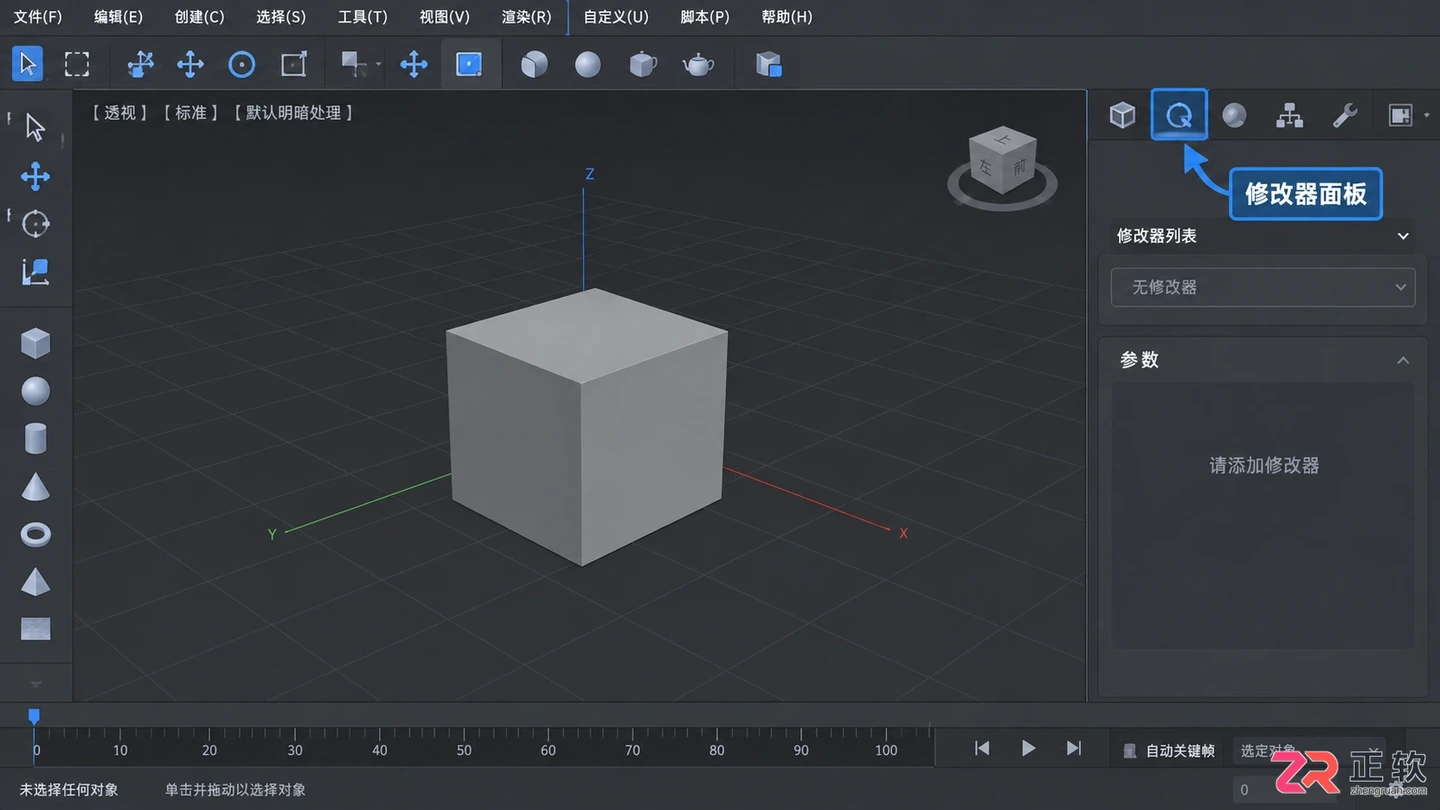Create a cylinder from the left sidebar
Image resolution: width=1440 pixels, height=810 pixels.
click(36, 439)
